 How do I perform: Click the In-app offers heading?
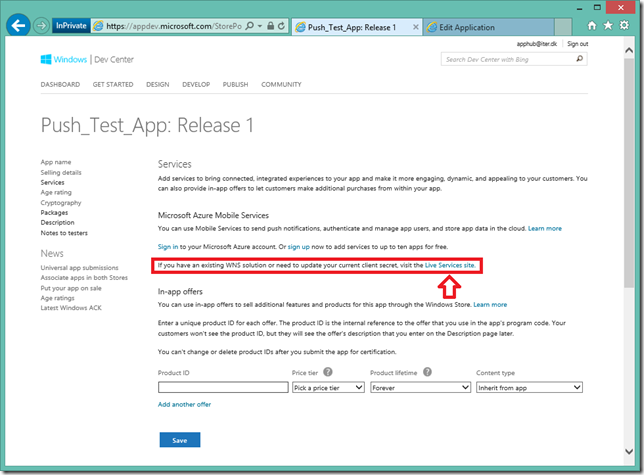(180, 291)
